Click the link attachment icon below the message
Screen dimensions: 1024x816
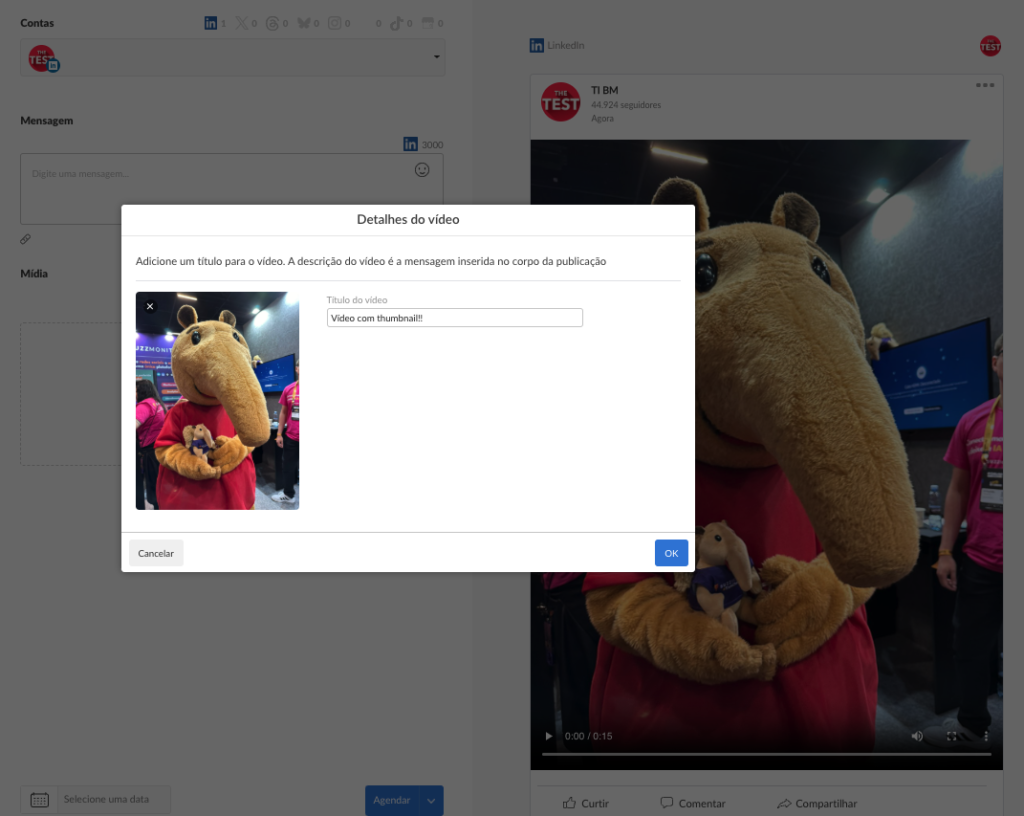pyautogui.click(x=26, y=239)
